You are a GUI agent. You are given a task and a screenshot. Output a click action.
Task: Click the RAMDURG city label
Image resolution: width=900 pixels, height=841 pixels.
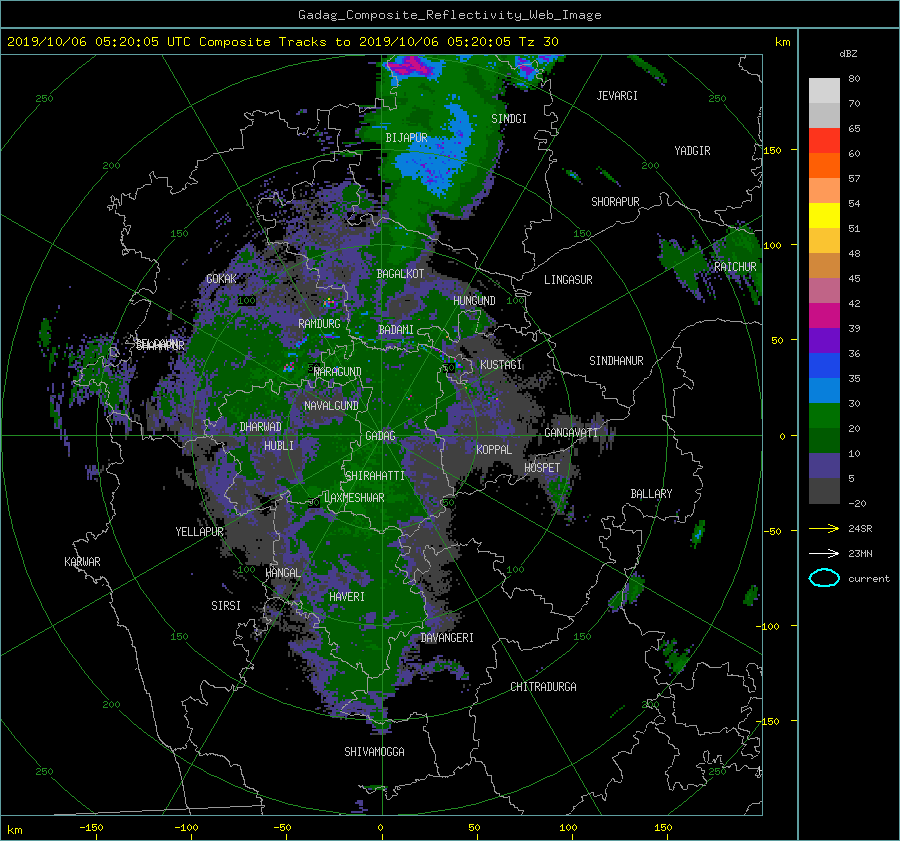pos(319,324)
